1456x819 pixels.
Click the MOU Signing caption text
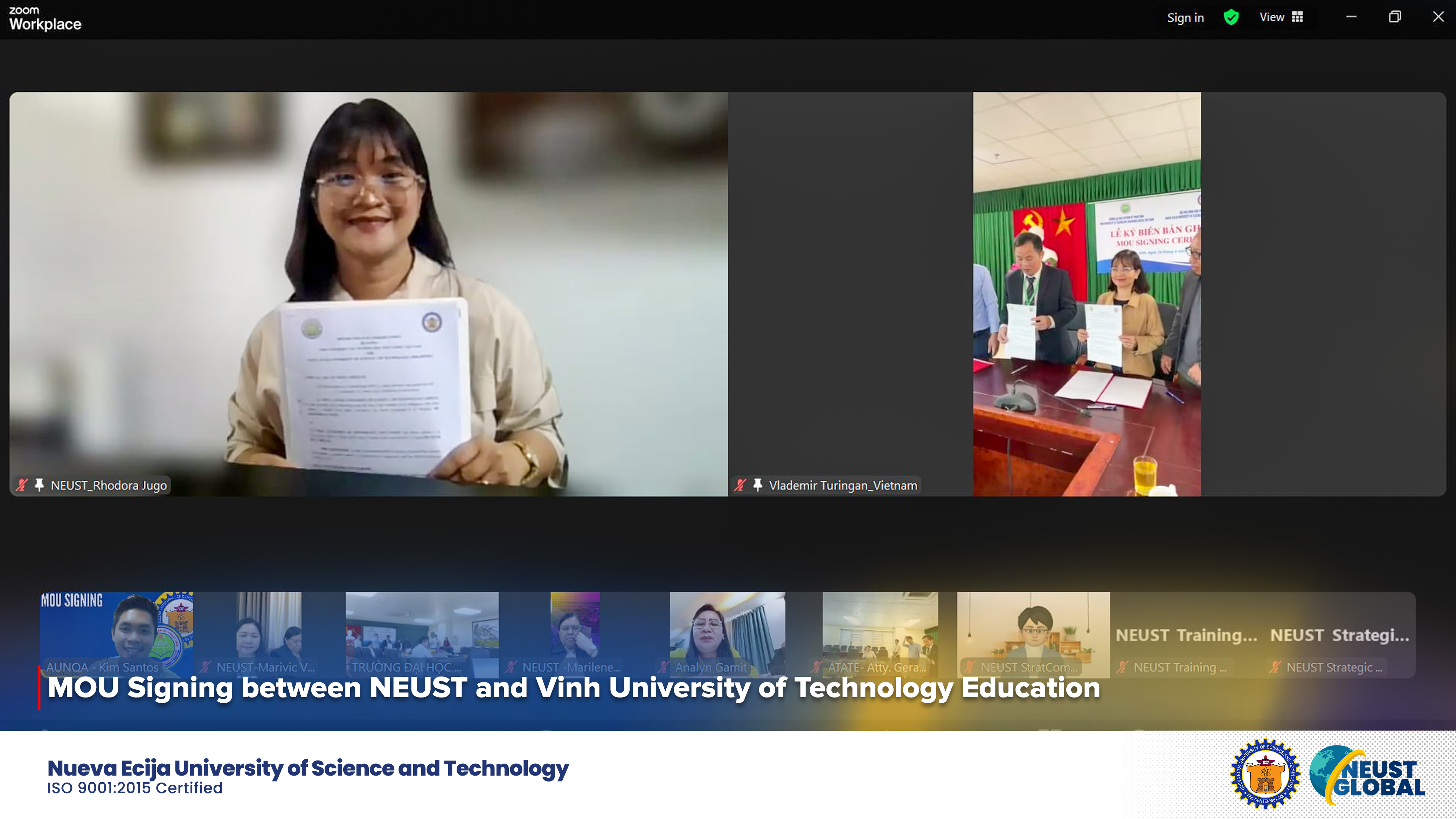click(x=574, y=688)
